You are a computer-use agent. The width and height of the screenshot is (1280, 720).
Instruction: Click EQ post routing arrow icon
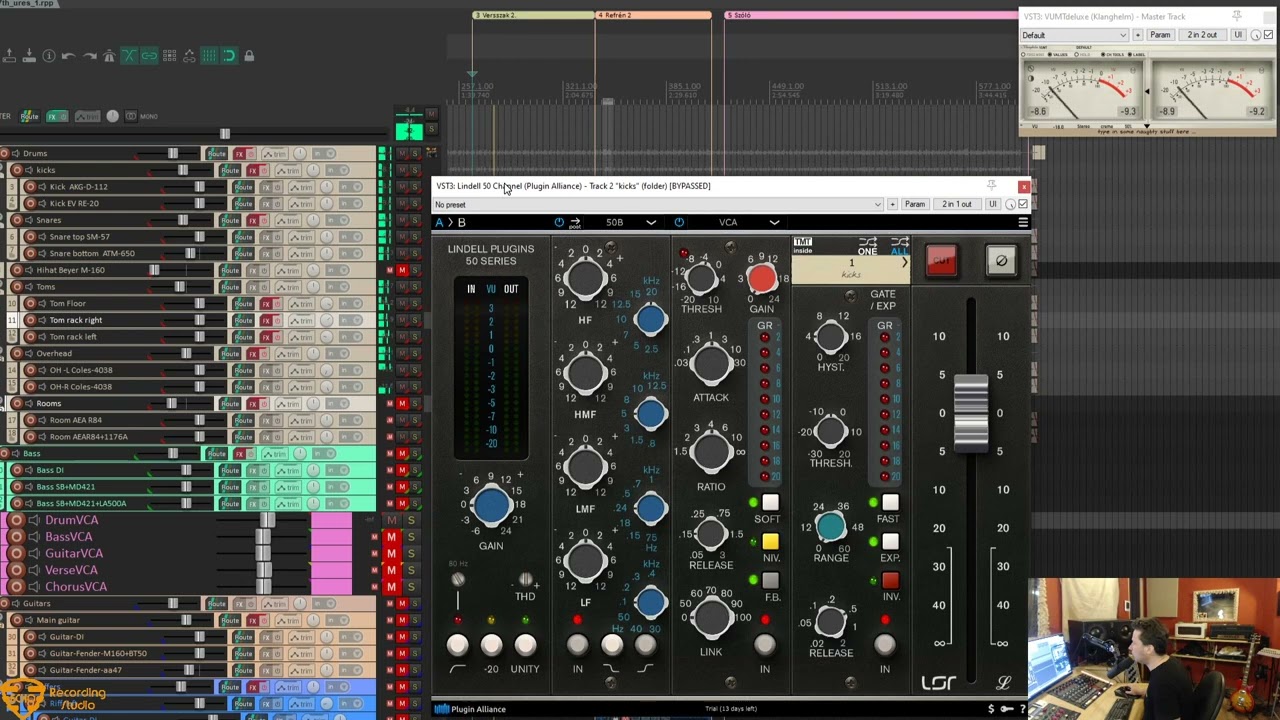[x=575, y=223]
